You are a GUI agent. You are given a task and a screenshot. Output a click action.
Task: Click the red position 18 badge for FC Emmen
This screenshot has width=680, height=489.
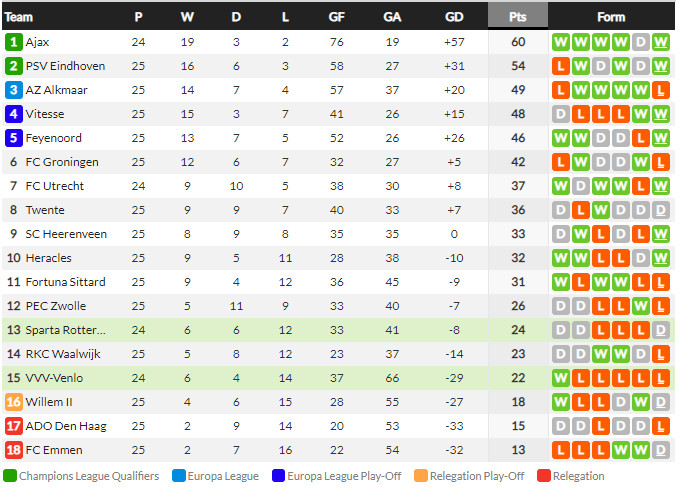click(x=14, y=450)
